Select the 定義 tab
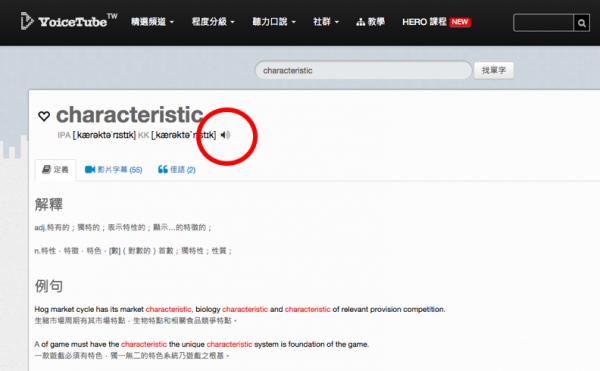This screenshot has height=371, width=600. (x=55, y=169)
